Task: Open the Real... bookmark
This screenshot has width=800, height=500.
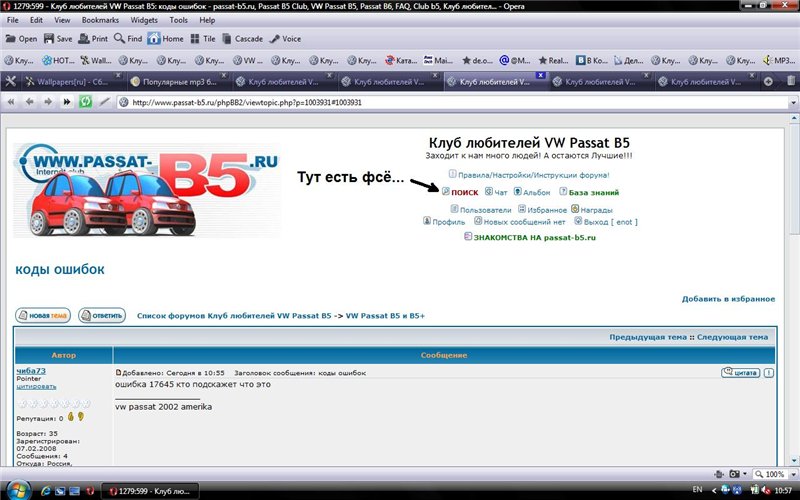Action: point(553,60)
